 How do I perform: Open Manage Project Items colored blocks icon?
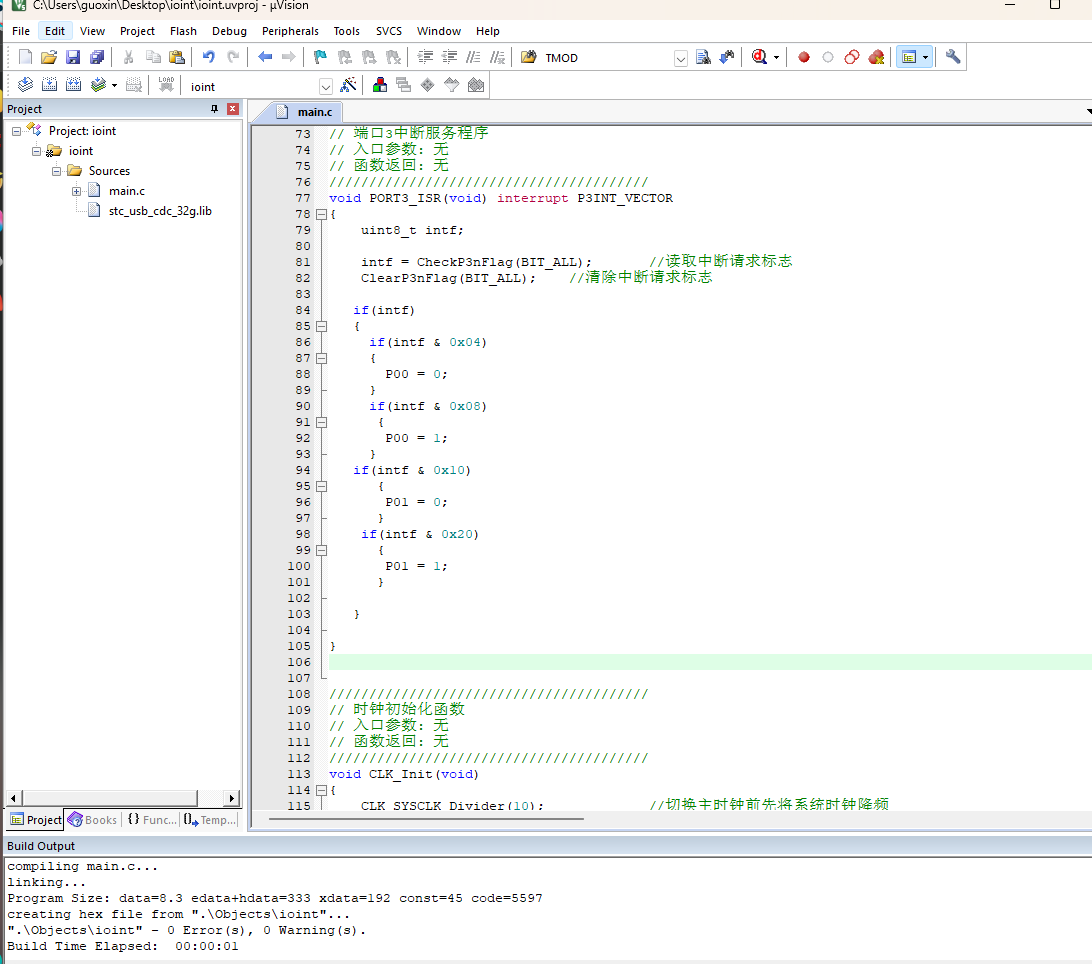380,86
